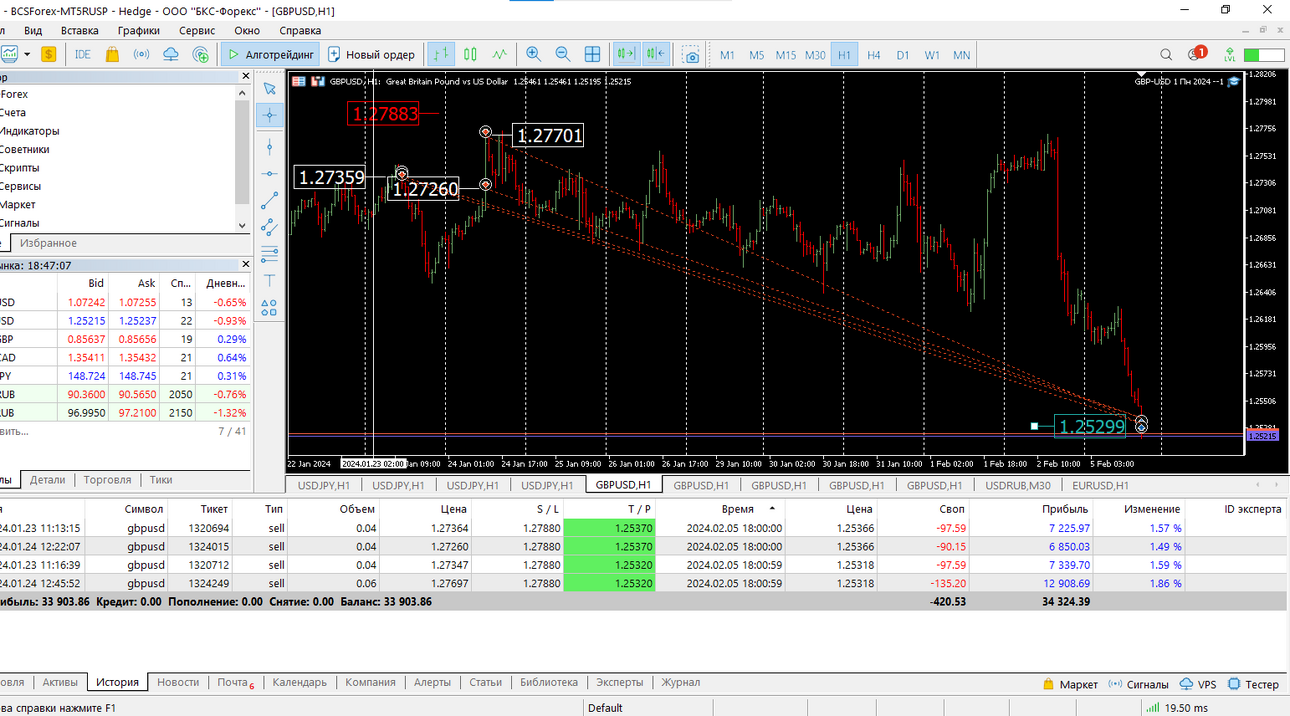Click the Новый ордер button
This screenshot has height=716, width=1290.
click(x=371, y=54)
